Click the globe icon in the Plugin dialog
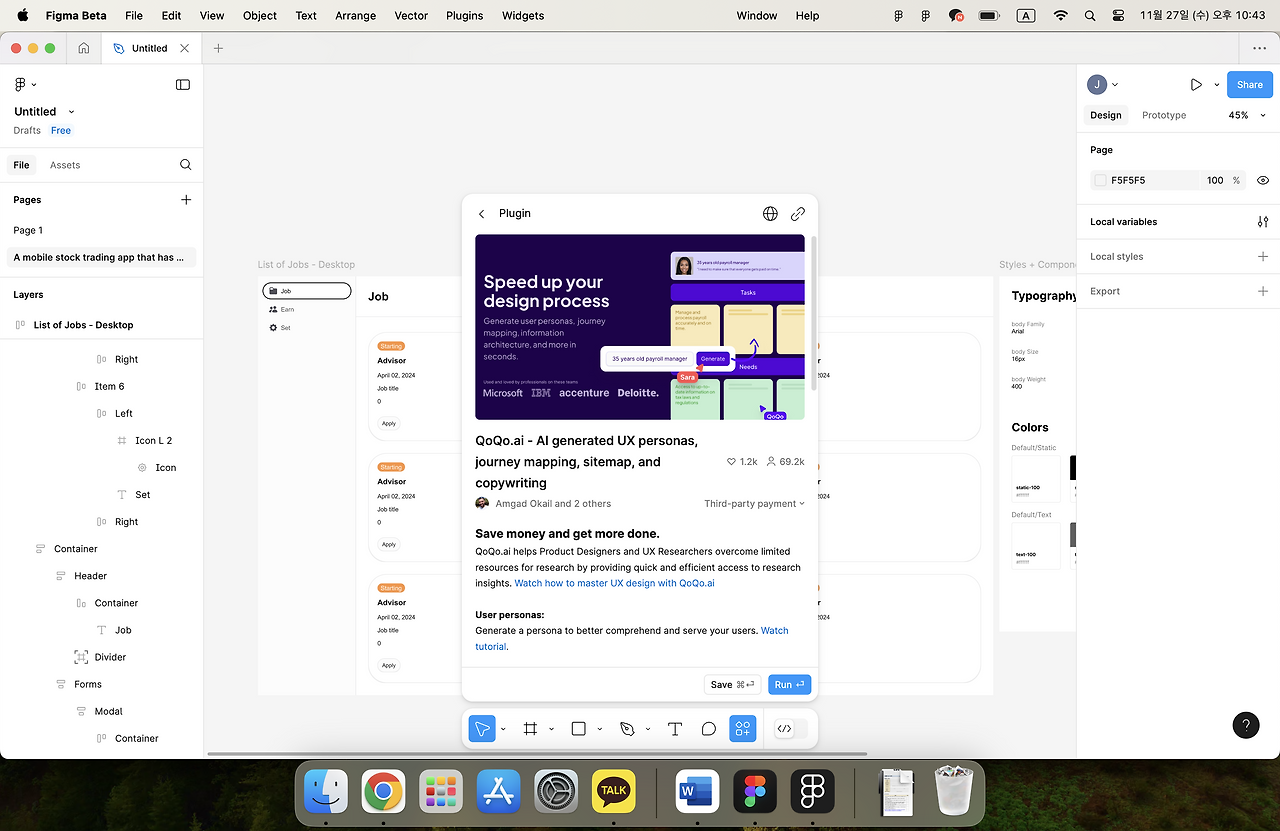The width and height of the screenshot is (1280, 831). tap(770, 214)
